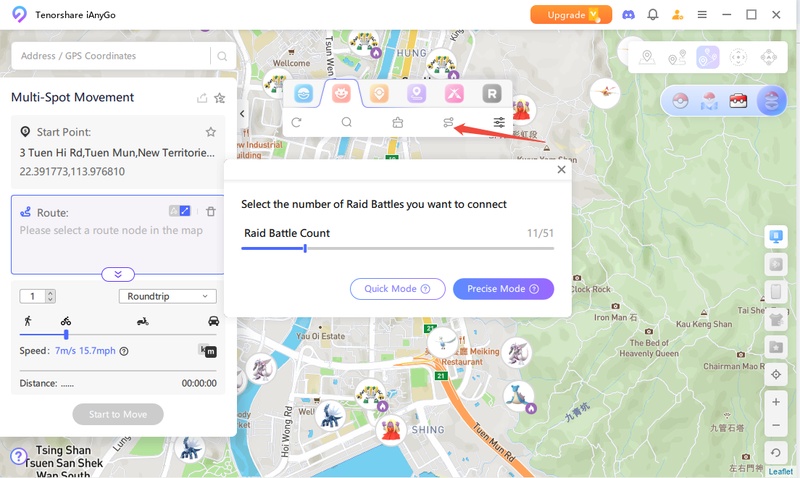Focus the Address / GPS Coordinates field

coord(110,56)
